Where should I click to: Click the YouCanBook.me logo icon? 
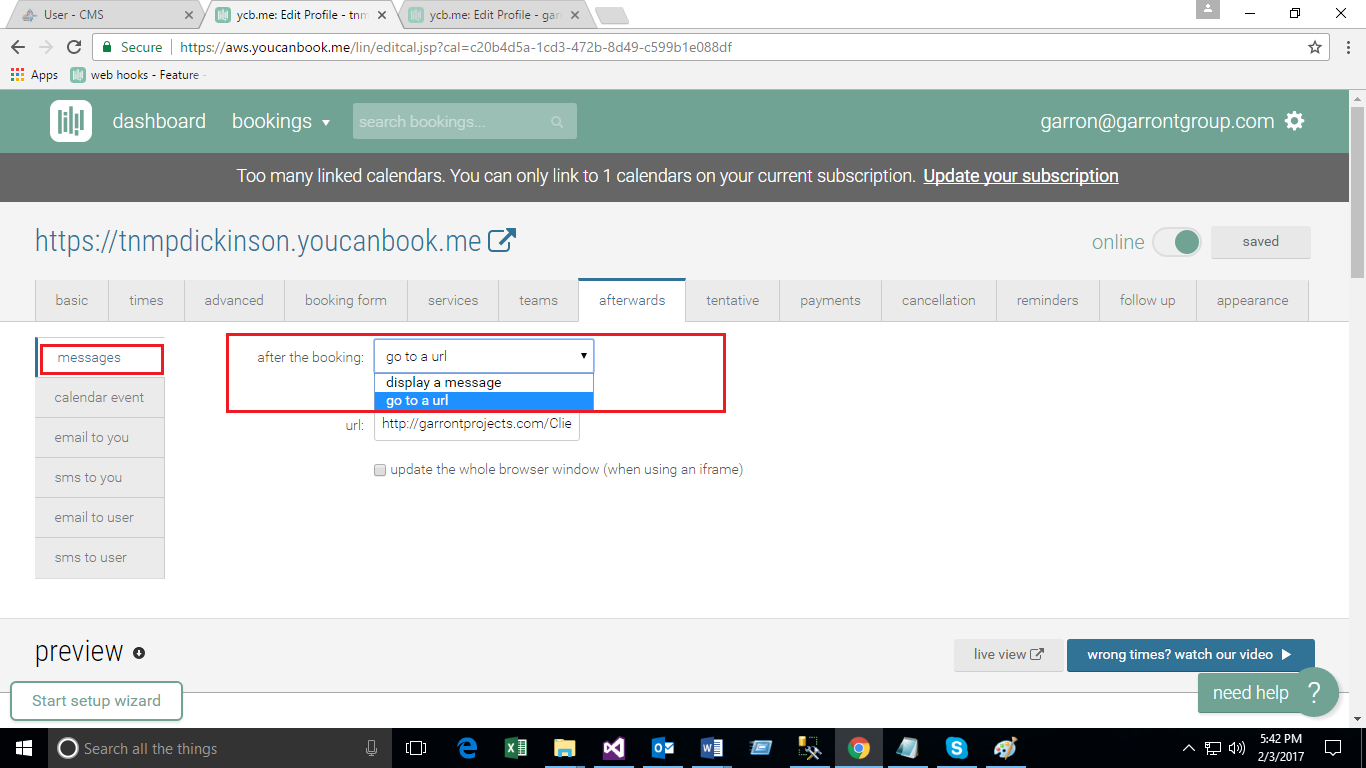tap(71, 121)
